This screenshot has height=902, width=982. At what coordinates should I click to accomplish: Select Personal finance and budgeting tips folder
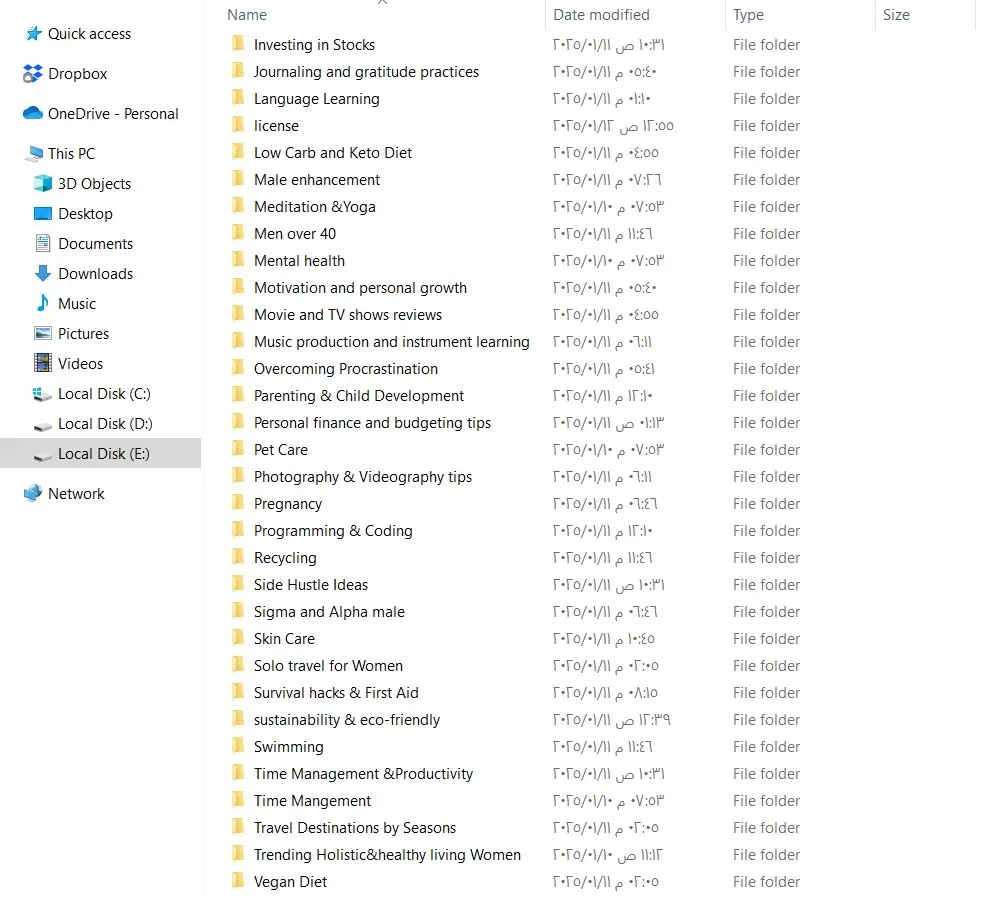[373, 423]
